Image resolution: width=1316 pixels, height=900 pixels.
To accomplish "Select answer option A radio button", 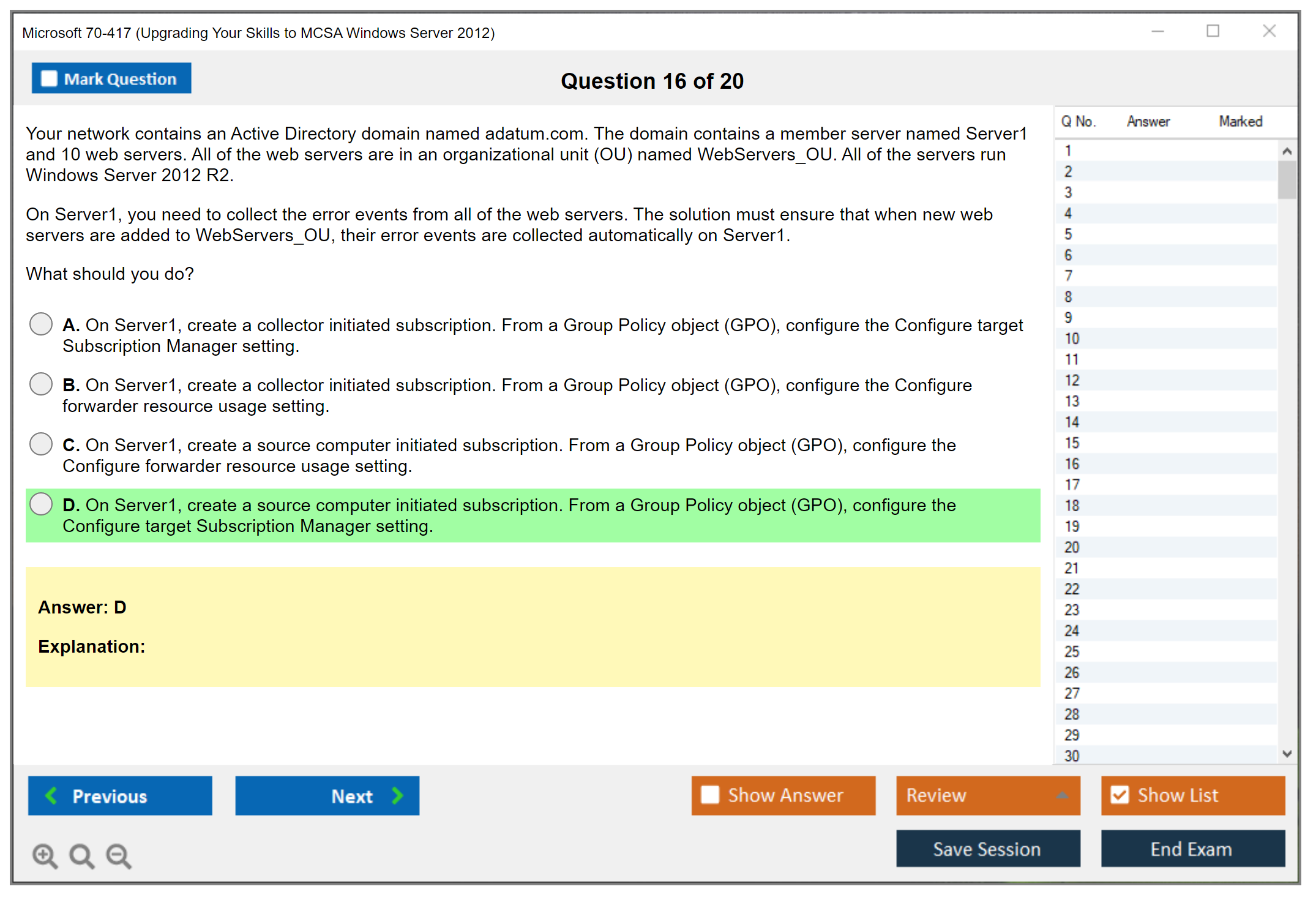I will pos(41,324).
